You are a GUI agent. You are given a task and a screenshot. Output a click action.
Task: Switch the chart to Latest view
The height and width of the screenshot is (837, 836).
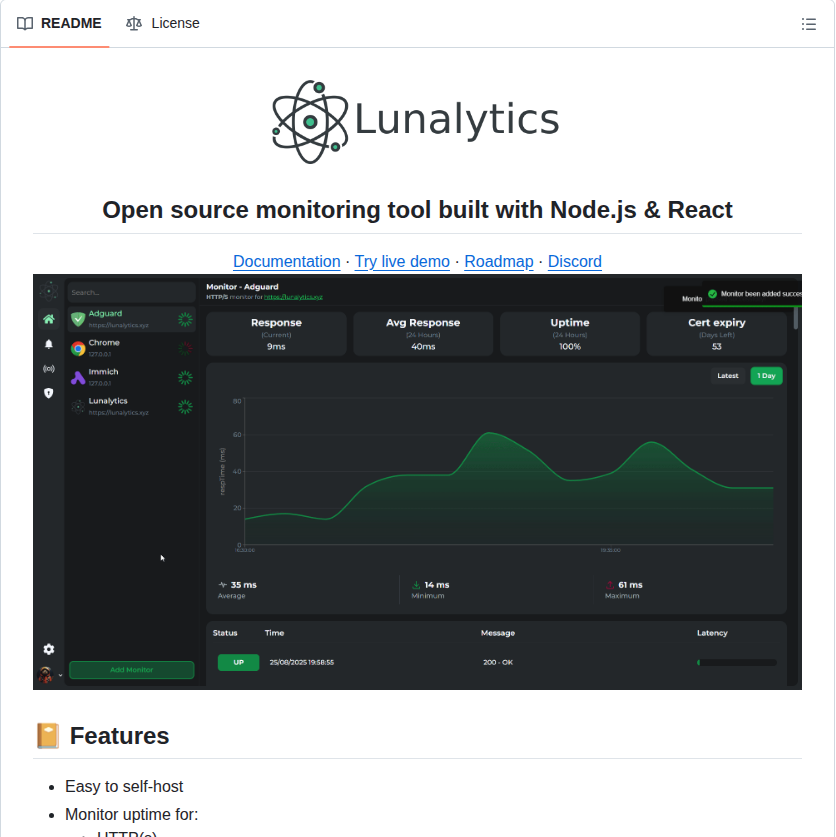click(x=727, y=376)
